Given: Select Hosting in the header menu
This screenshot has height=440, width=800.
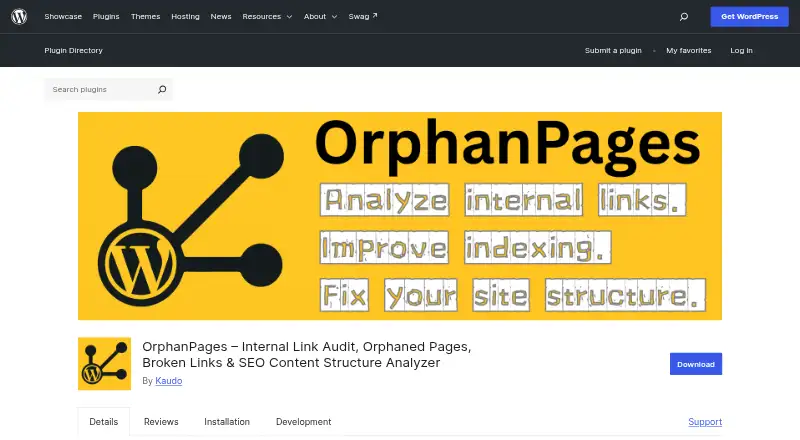Looking at the screenshot, I should pos(185,16).
